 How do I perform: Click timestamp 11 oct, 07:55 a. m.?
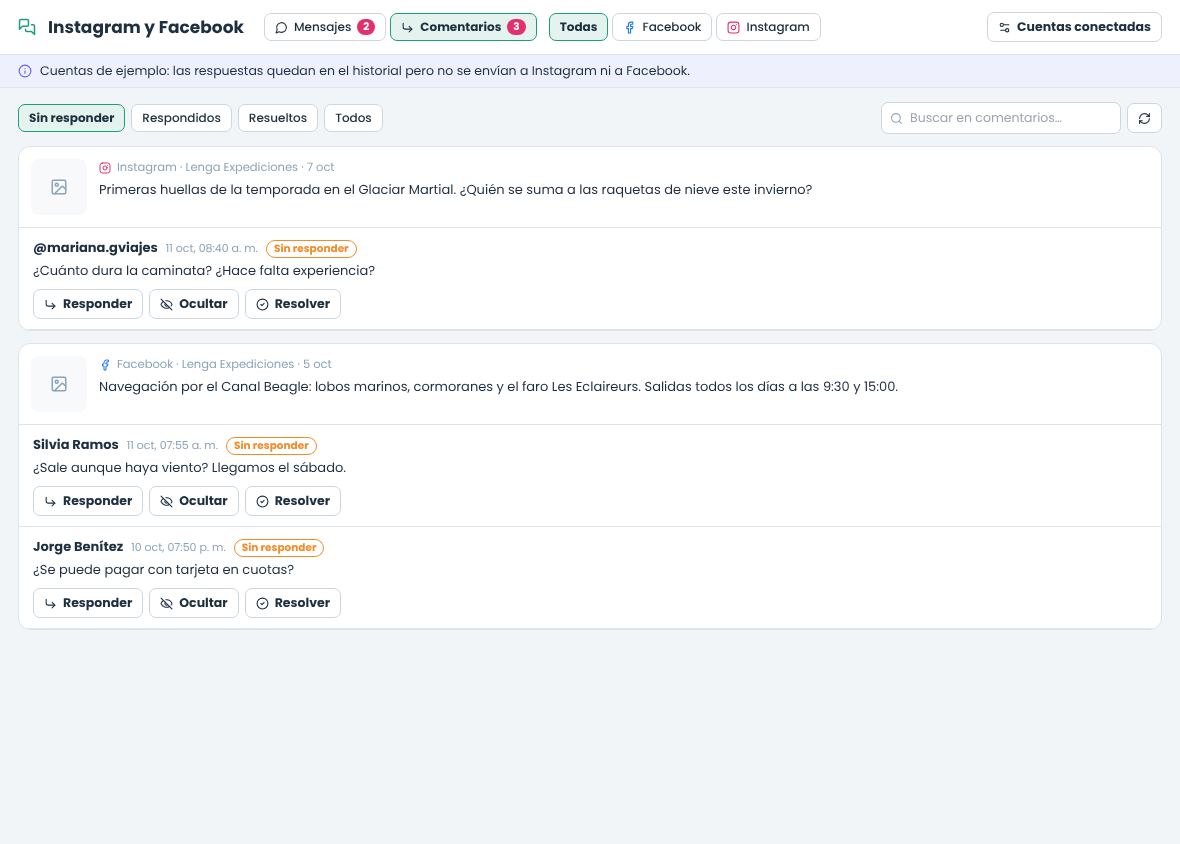(172, 446)
